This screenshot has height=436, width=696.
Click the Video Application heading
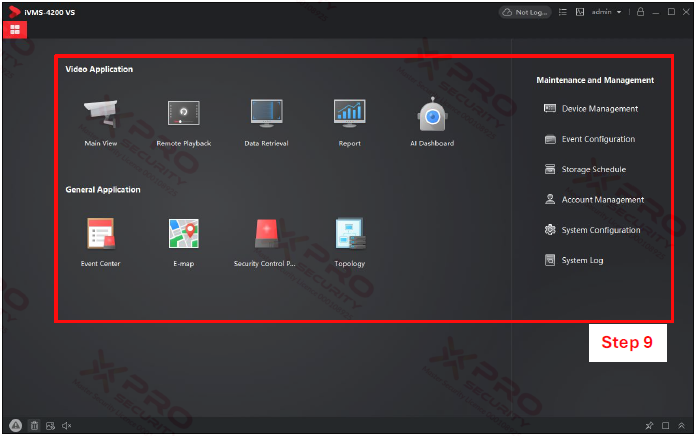pos(99,69)
